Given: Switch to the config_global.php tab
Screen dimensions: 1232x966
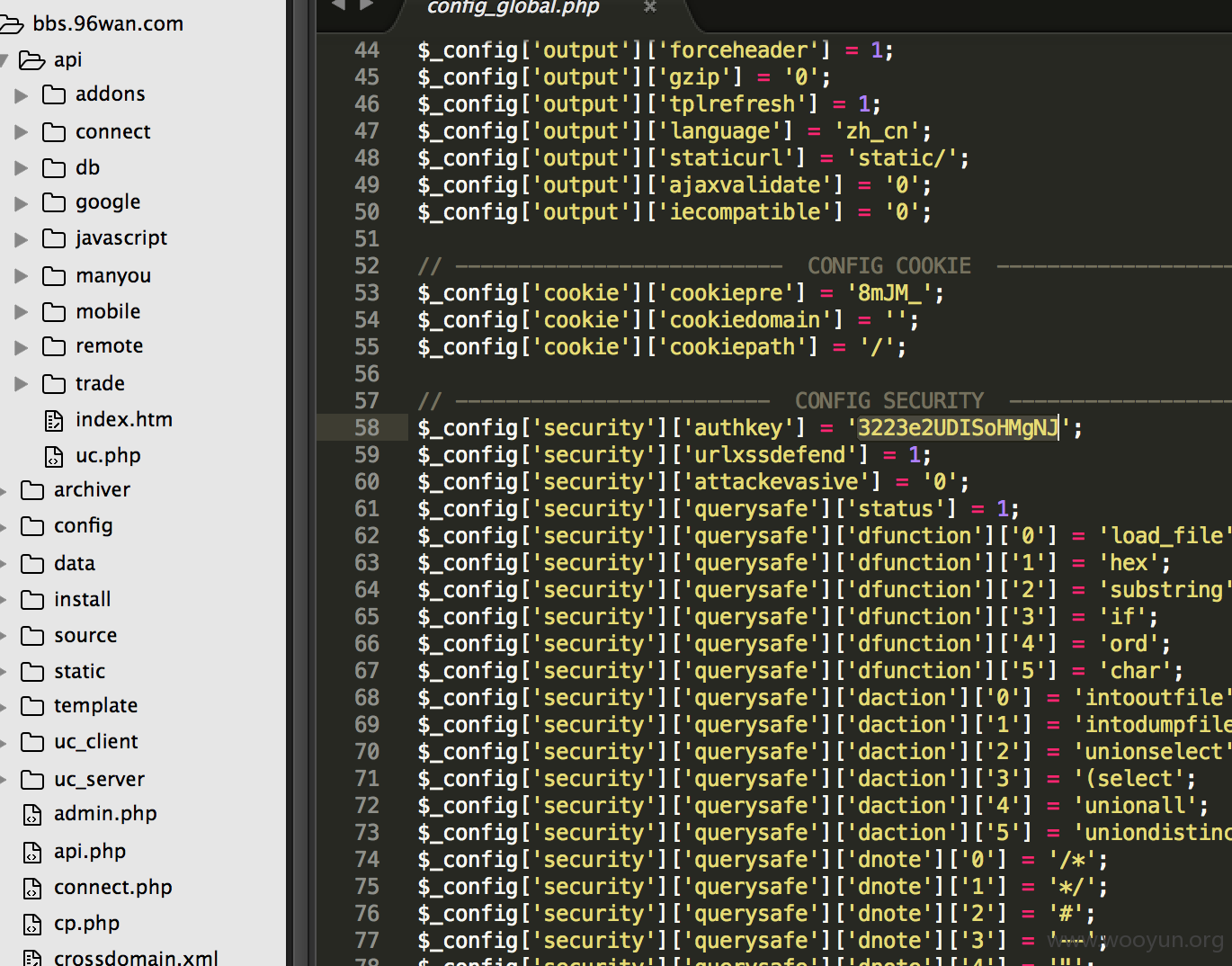Looking at the screenshot, I should 513,8.
